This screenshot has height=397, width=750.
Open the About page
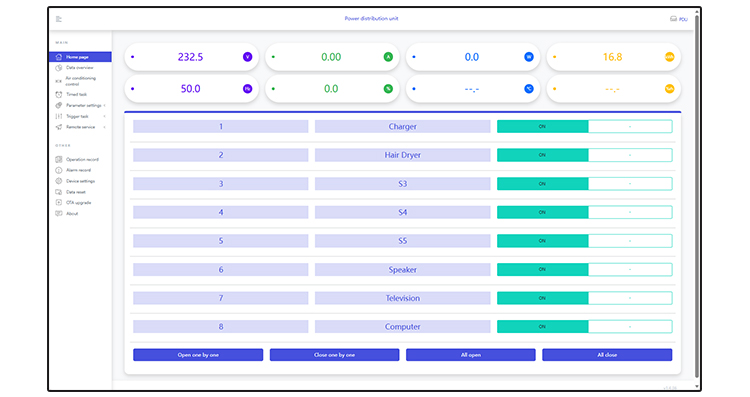click(x=72, y=214)
